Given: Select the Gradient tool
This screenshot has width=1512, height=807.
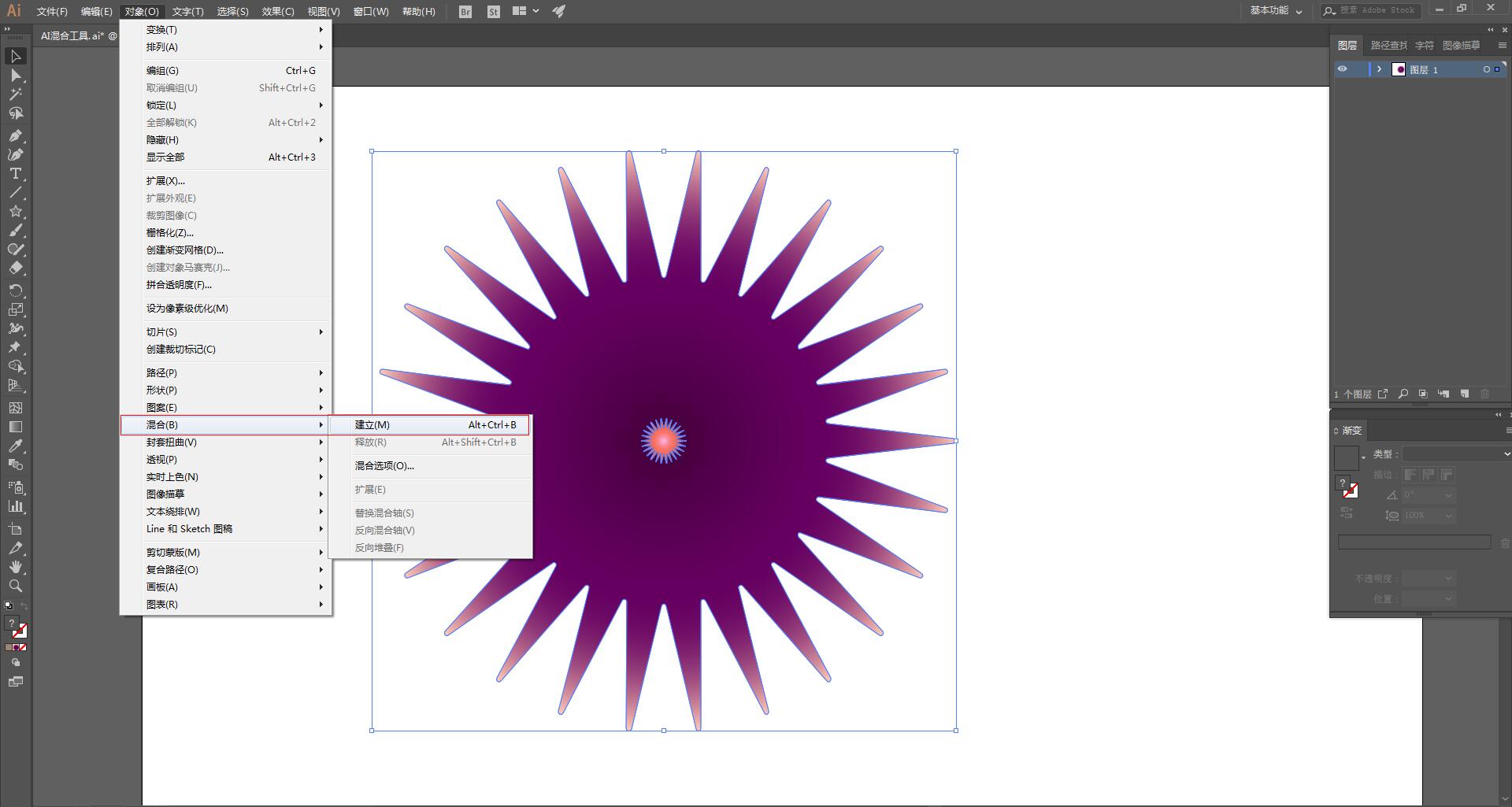Looking at the screenshot, I should [15, 427].
